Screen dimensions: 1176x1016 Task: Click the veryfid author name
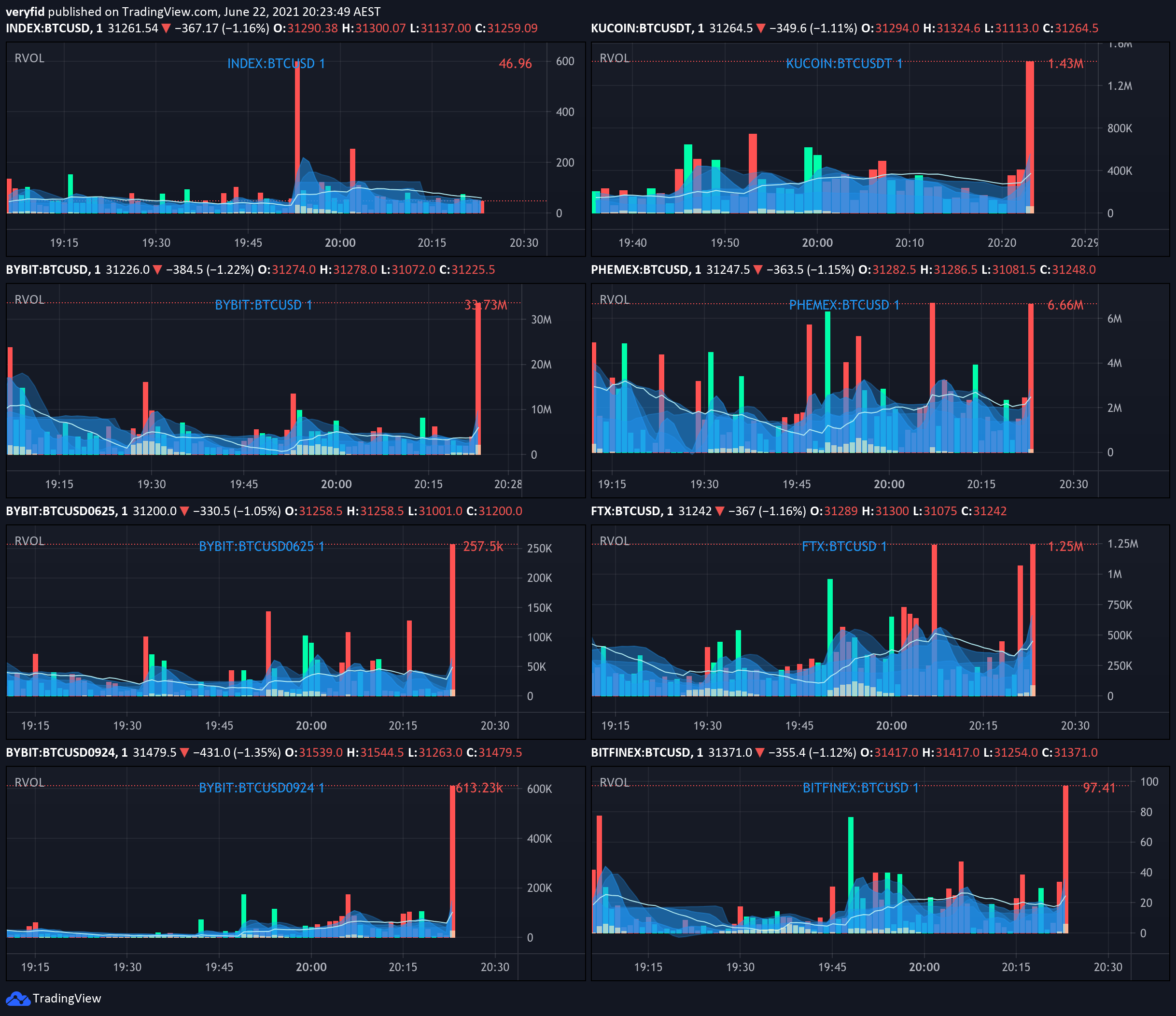pyautogui.click(x=25, y=12)
